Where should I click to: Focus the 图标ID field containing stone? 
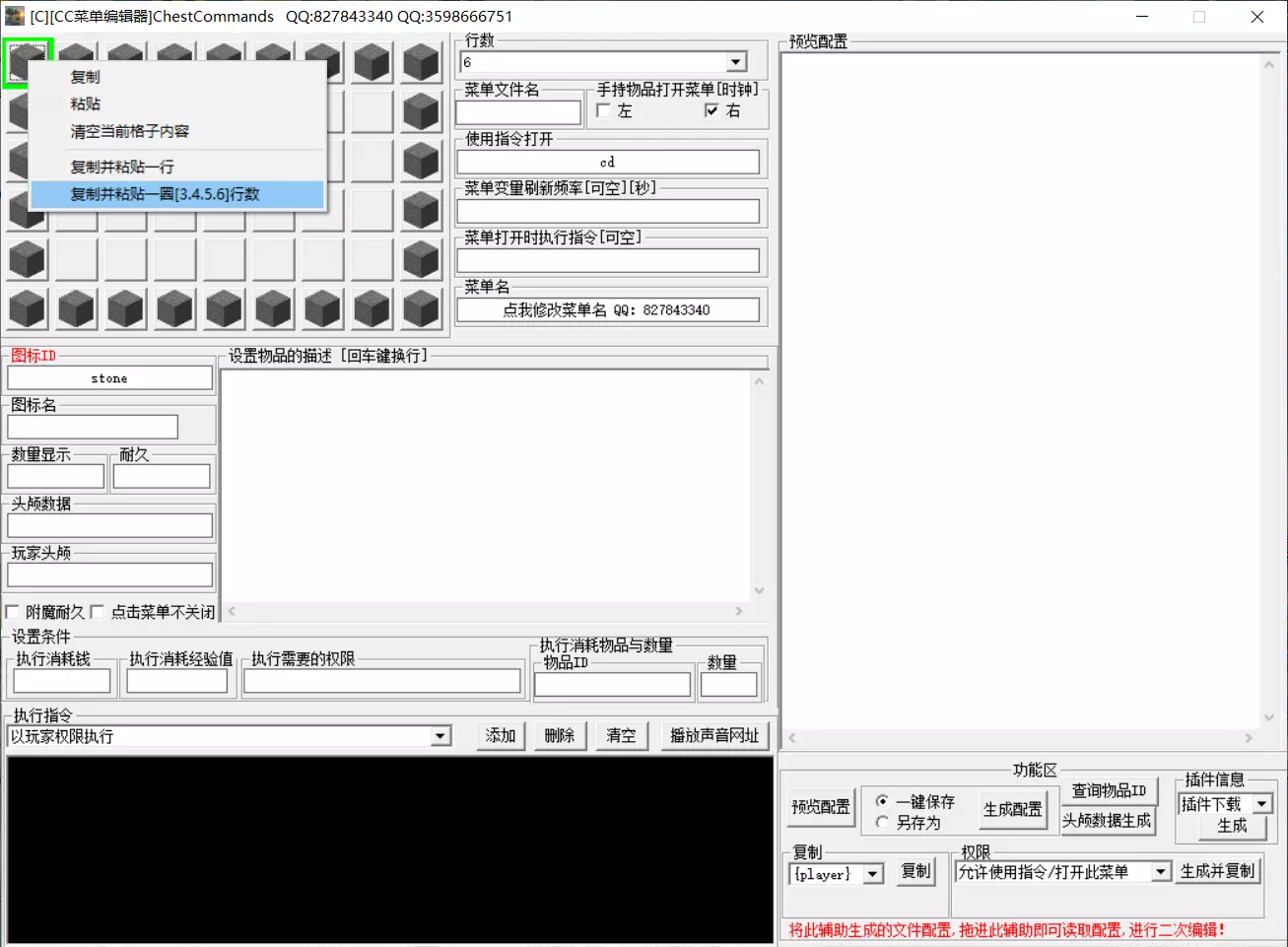[x=109, y=378]
